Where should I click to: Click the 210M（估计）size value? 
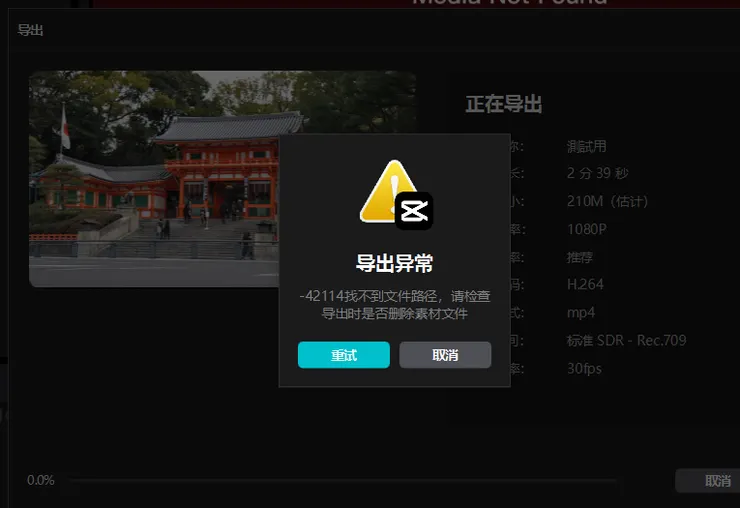pyautogui.click(x=607, y=202)
